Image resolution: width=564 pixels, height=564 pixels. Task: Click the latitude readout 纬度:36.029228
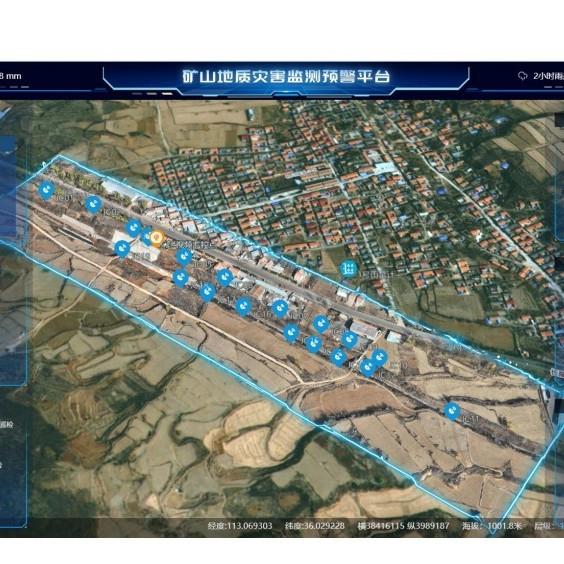coord(315,526)
